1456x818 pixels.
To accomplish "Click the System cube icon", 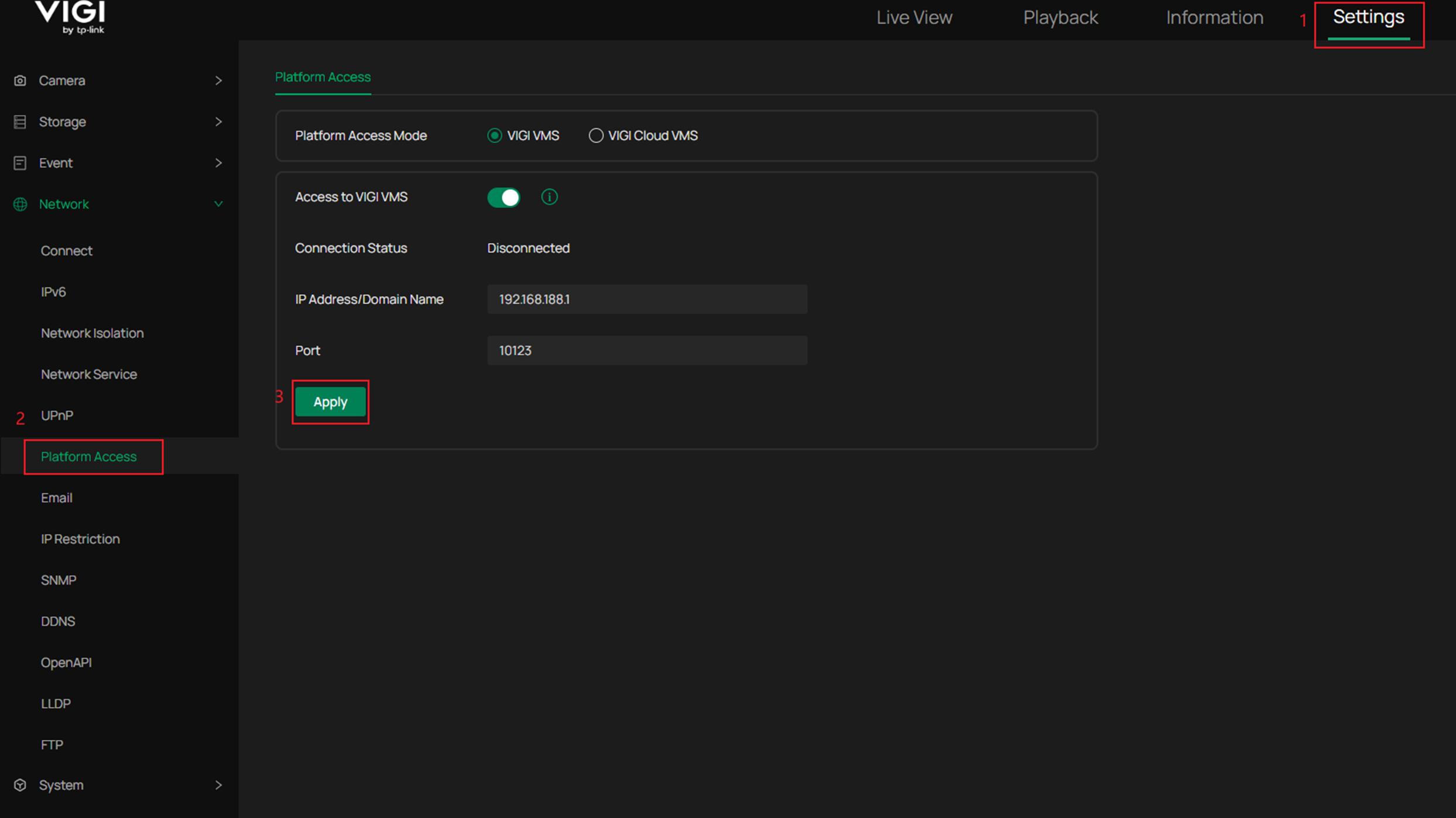I will click(x=20, y=785).
